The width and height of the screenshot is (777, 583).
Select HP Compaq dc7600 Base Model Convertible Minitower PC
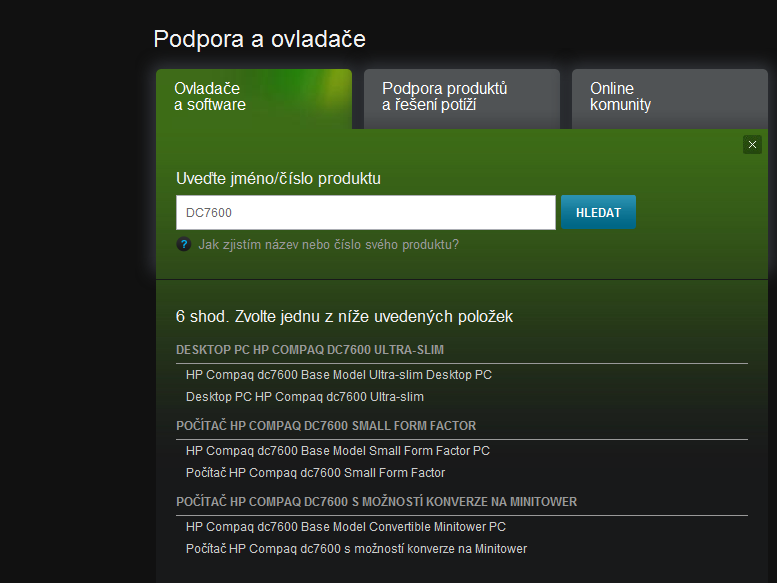coord(345,527)
